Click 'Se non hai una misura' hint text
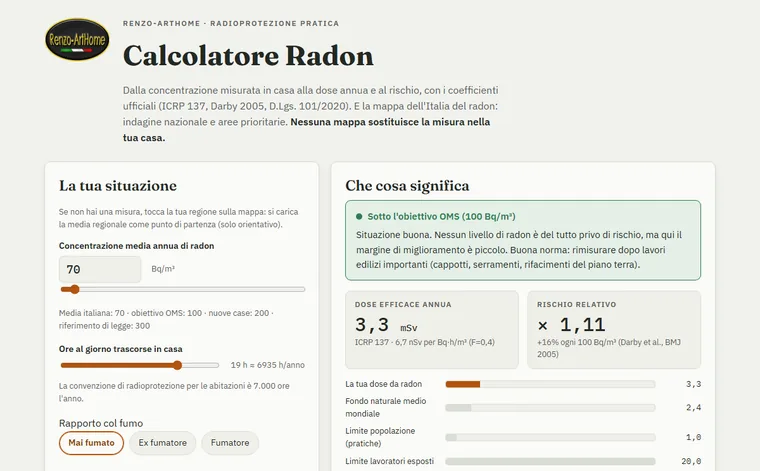This screenshot has height=471, width=760. point(178,218)
